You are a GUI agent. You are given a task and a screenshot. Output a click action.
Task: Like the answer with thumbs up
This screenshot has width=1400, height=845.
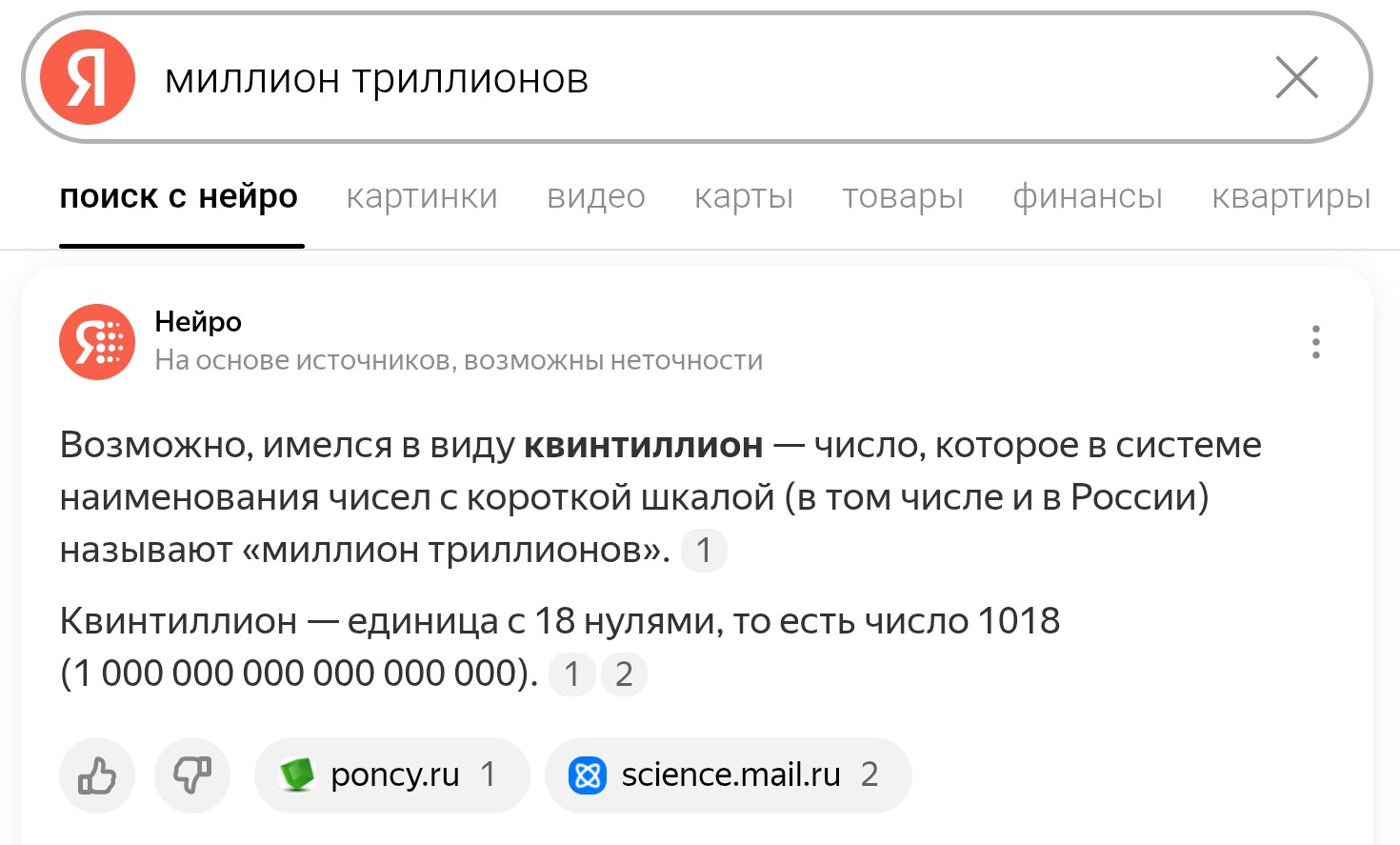pyautogui.click(x=97, y=775)
